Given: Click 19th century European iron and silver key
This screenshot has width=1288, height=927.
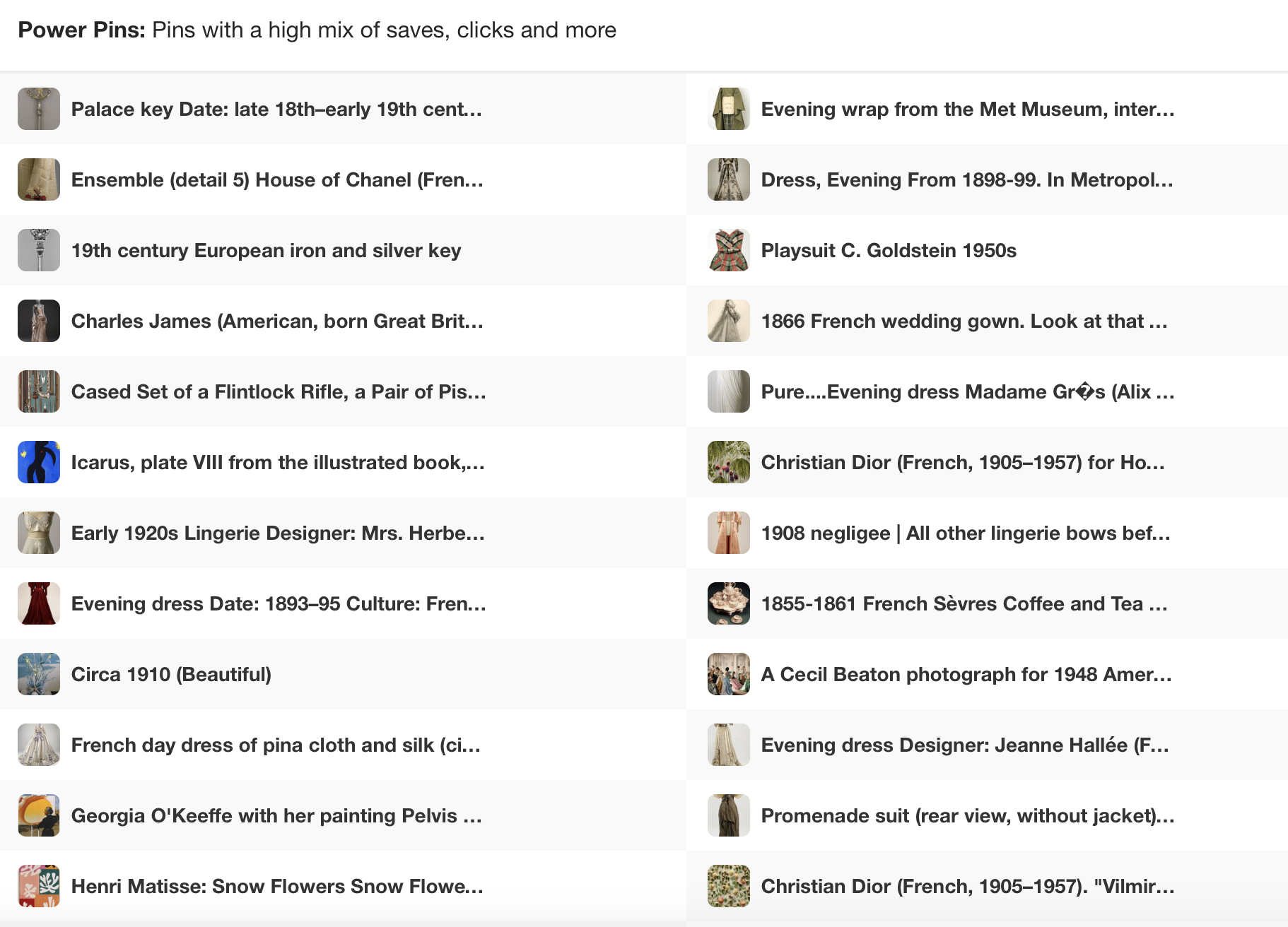Looking at the screenshot, I should (x=266, y=250).
